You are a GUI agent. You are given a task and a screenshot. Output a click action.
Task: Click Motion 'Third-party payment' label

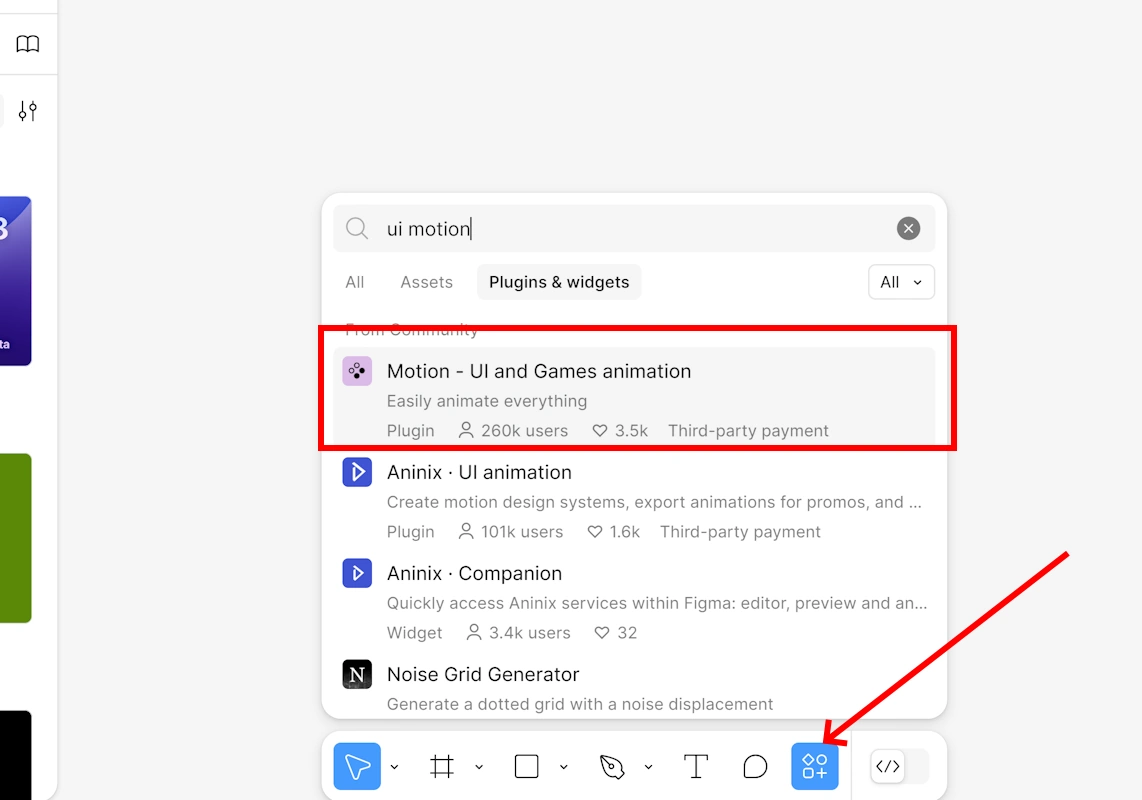(748, 431)
